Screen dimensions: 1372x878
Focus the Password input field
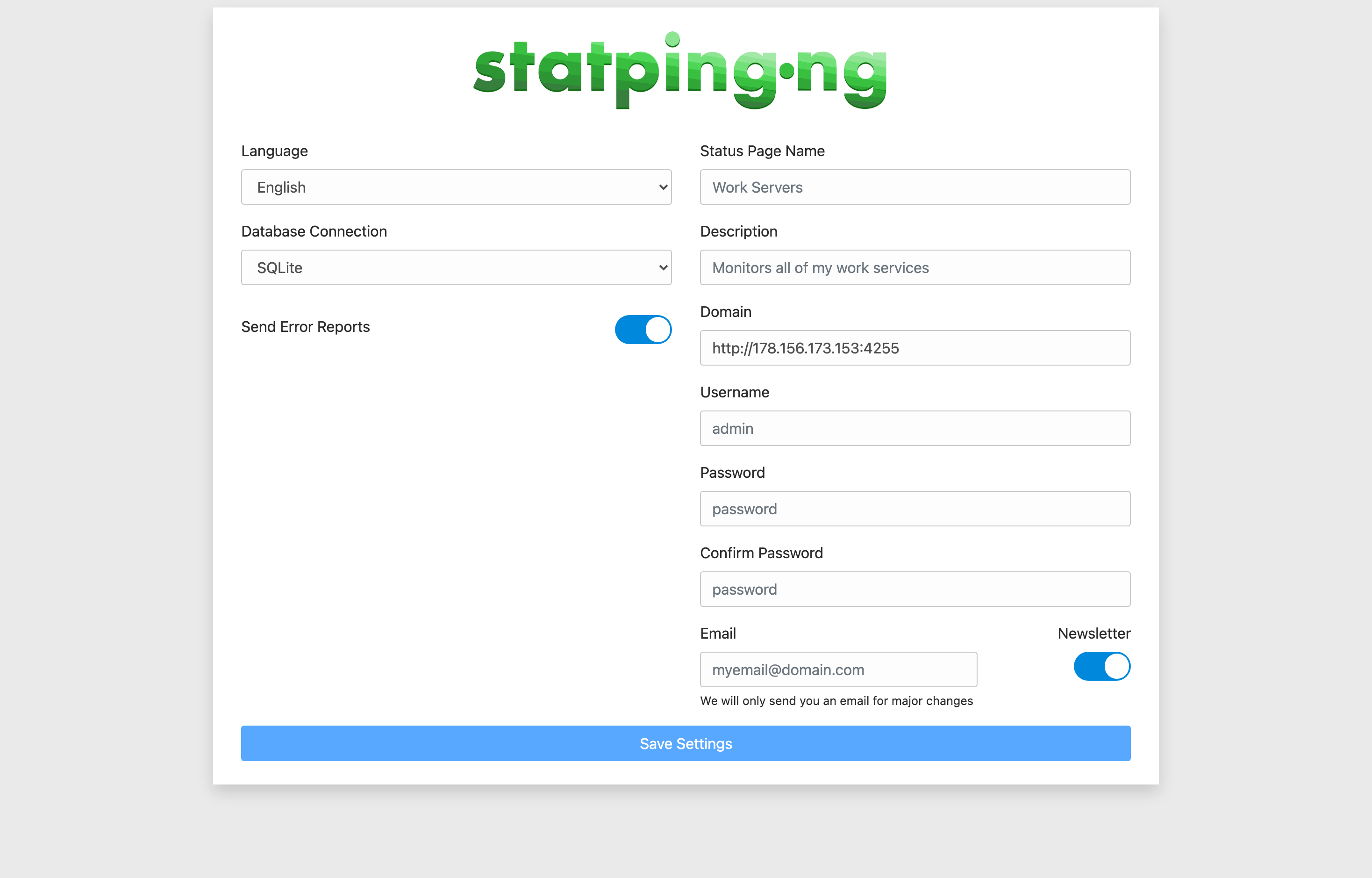(x=915, y=509)
